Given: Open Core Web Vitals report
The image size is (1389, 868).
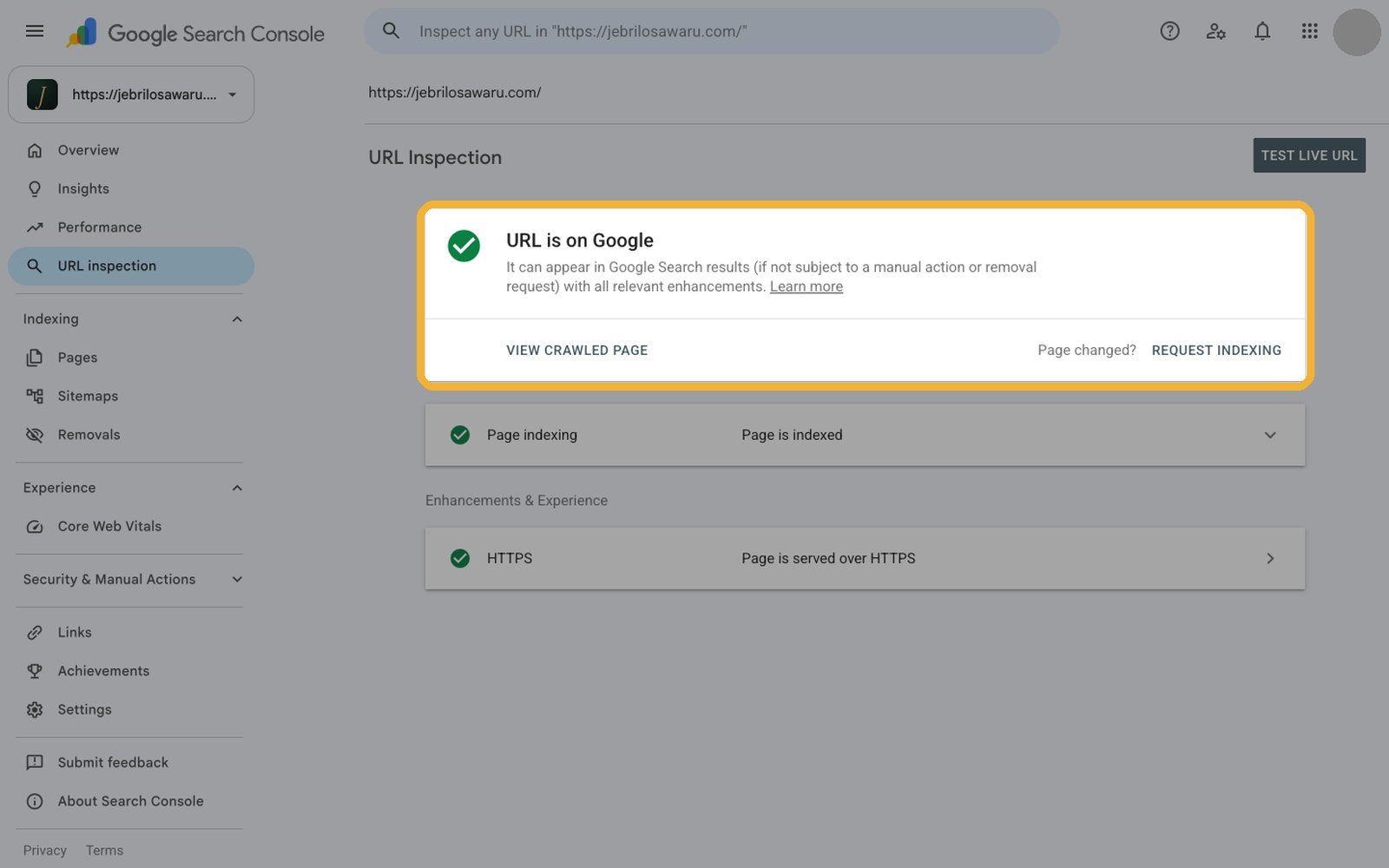Looking at the screenshot, I should [131, 526].
